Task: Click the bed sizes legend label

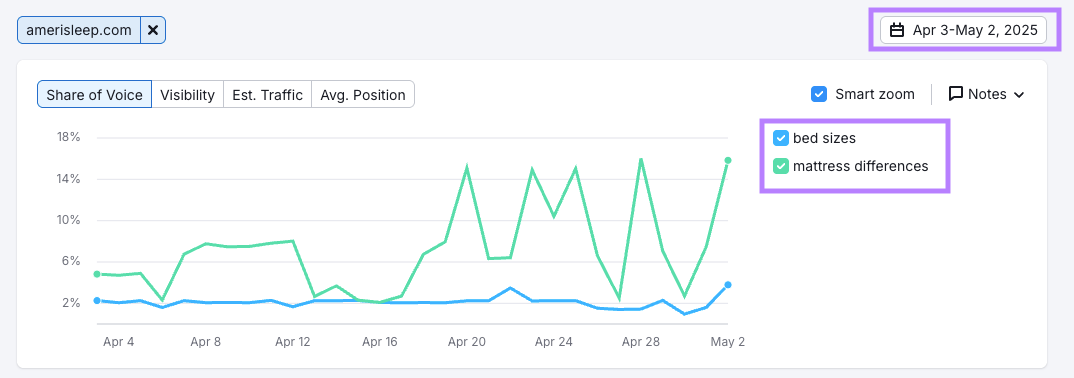Action: pos(824,138)
